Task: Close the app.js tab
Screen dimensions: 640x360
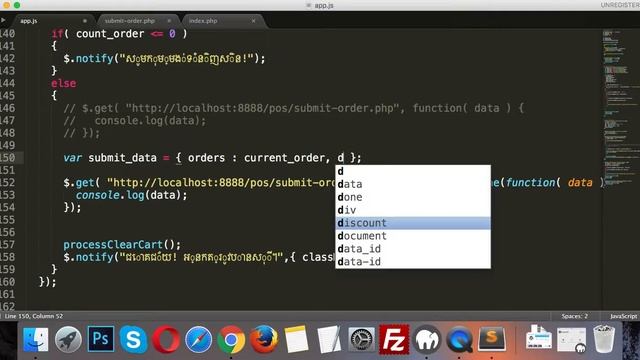Action: [x=85, y=21]
